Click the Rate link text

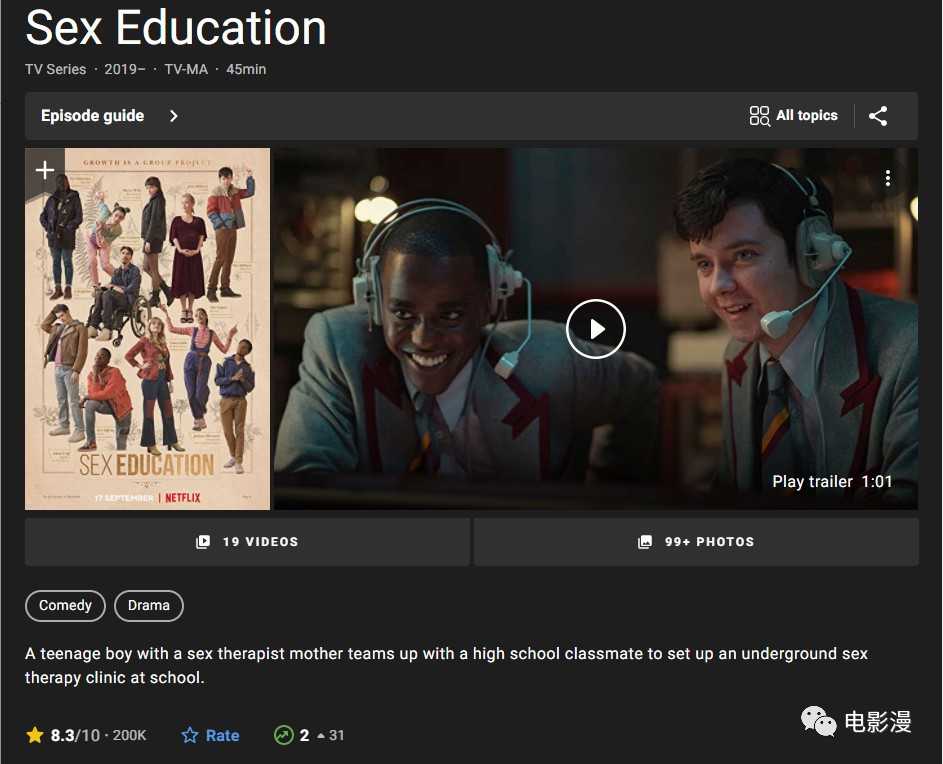(x=223, y=735)
